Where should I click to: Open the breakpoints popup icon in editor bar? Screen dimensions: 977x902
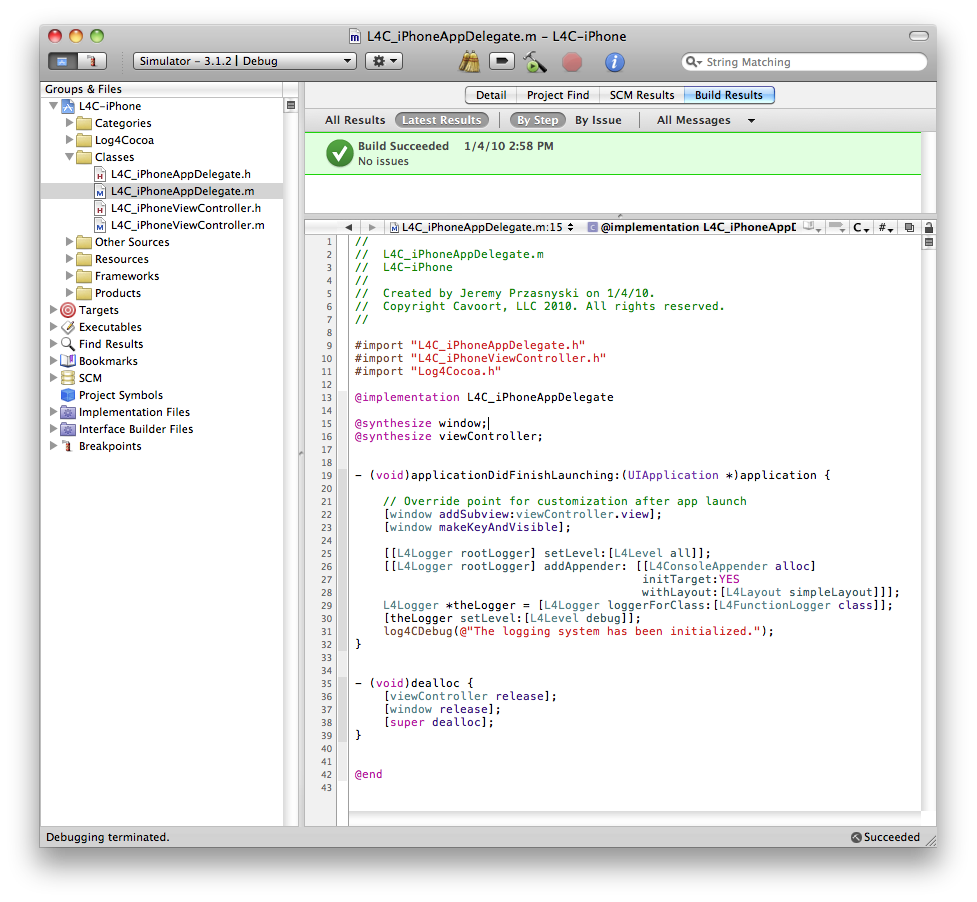(x=836, y=227)
